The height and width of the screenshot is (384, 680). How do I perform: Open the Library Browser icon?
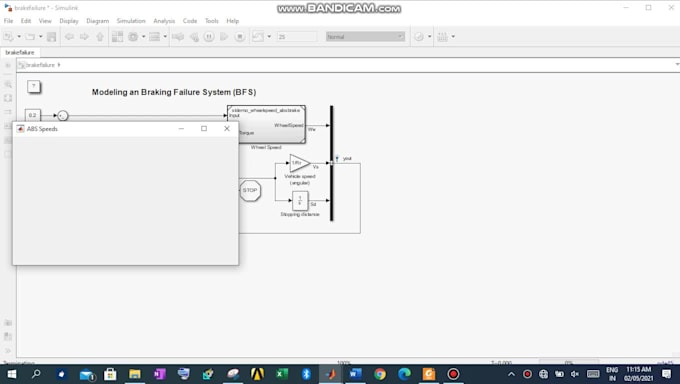117,37
